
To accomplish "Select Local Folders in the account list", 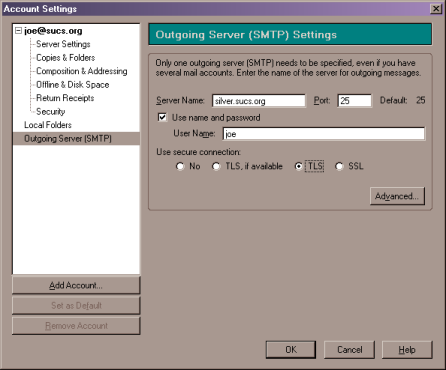I will (x=48, y=125).
